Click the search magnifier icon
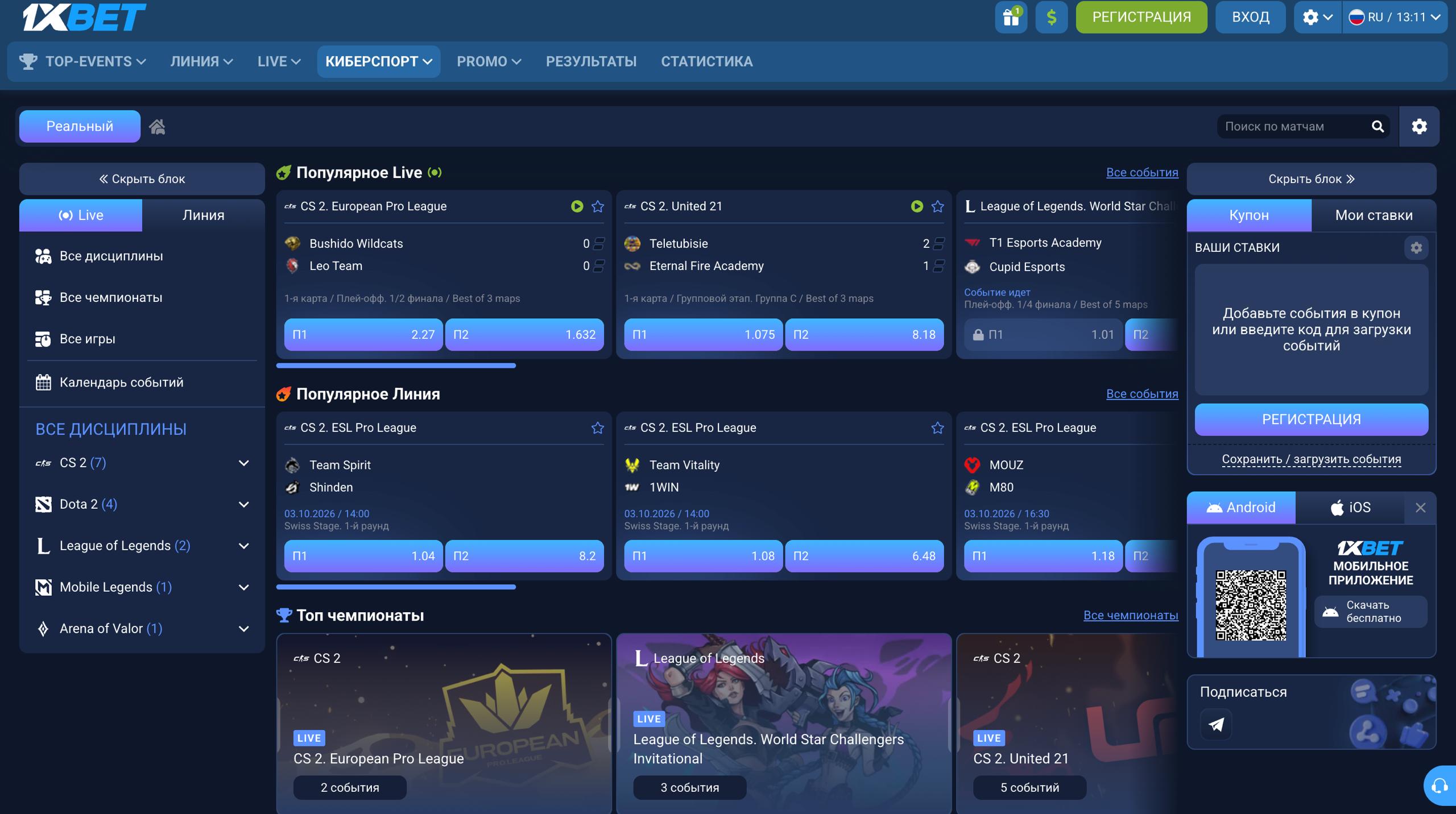Image resolution: width=1456 pixels, height=814 pixels. click(x=1378, y=126)
